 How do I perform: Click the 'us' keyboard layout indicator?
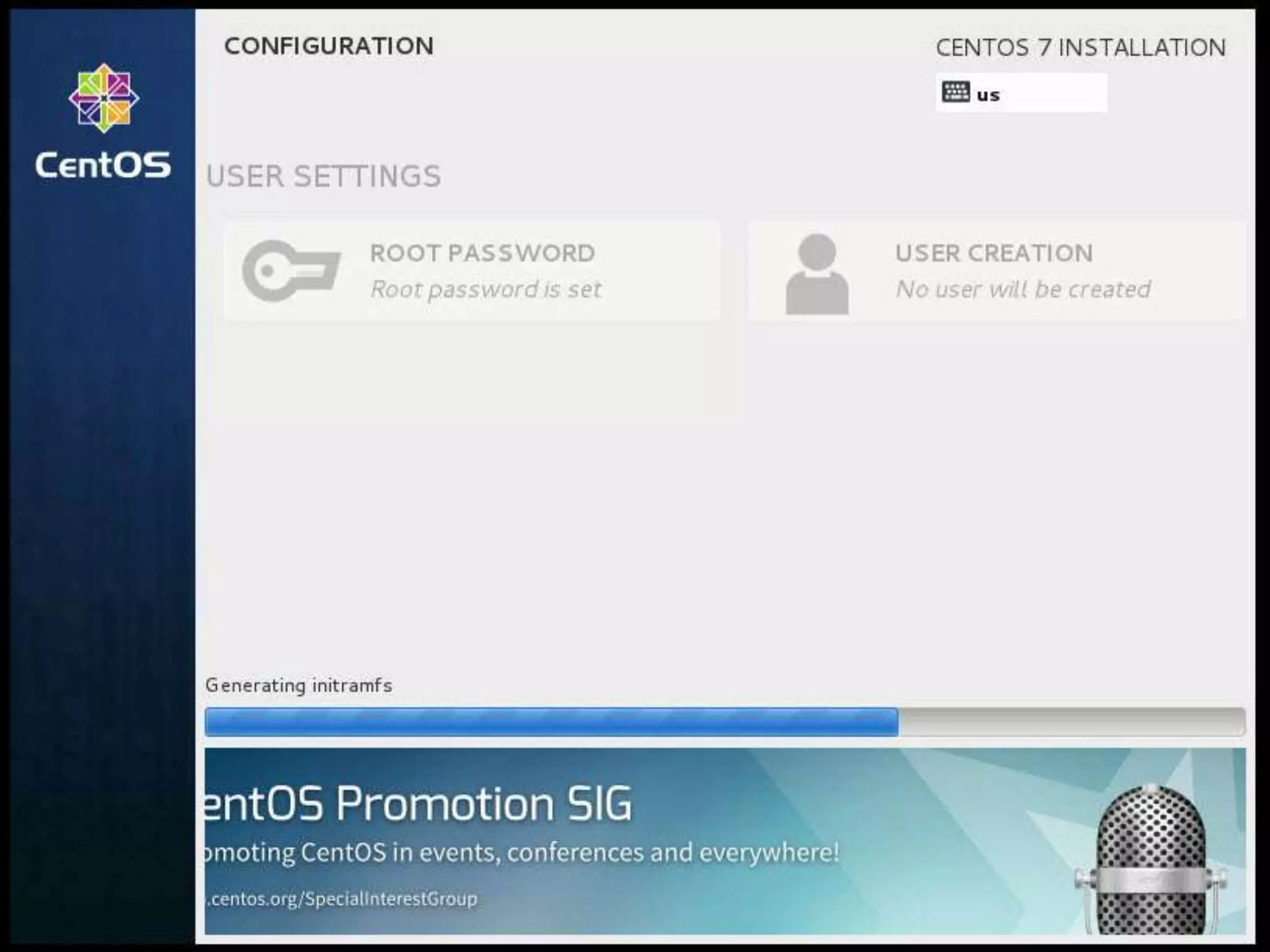[1021, 93]
